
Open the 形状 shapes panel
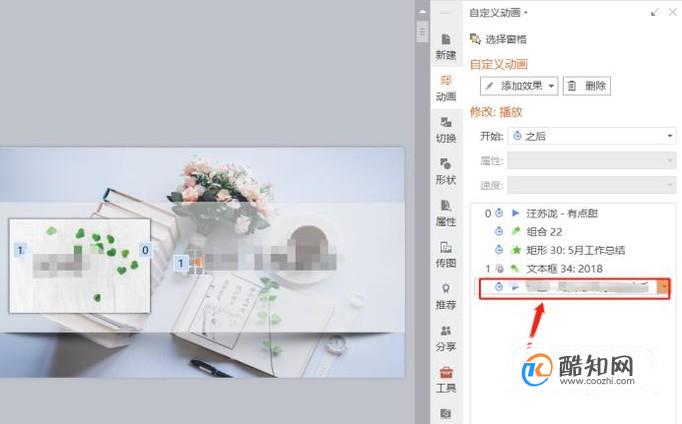[445, 172]
